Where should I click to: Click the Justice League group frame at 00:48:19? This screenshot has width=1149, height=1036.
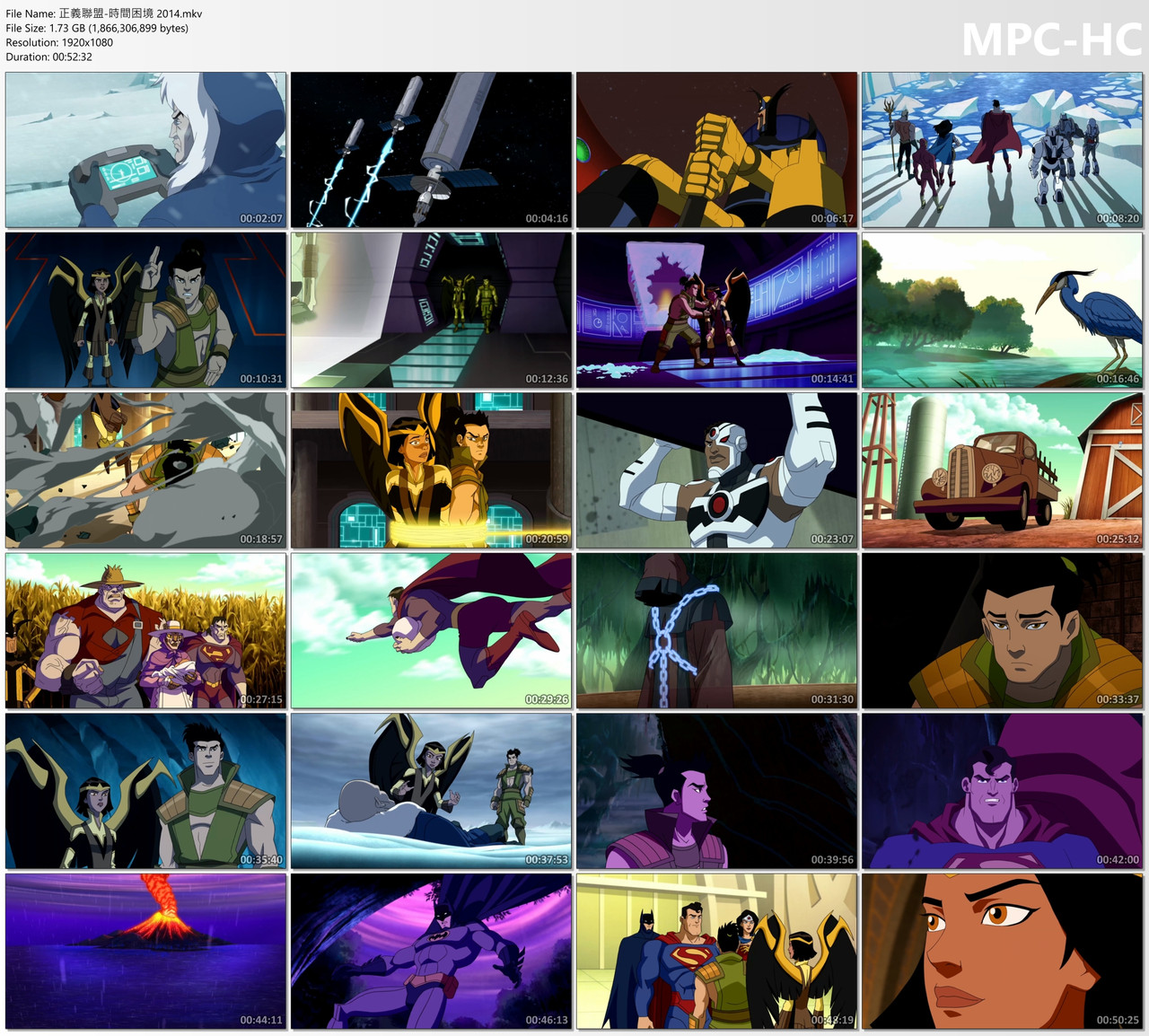pos(716,952)
